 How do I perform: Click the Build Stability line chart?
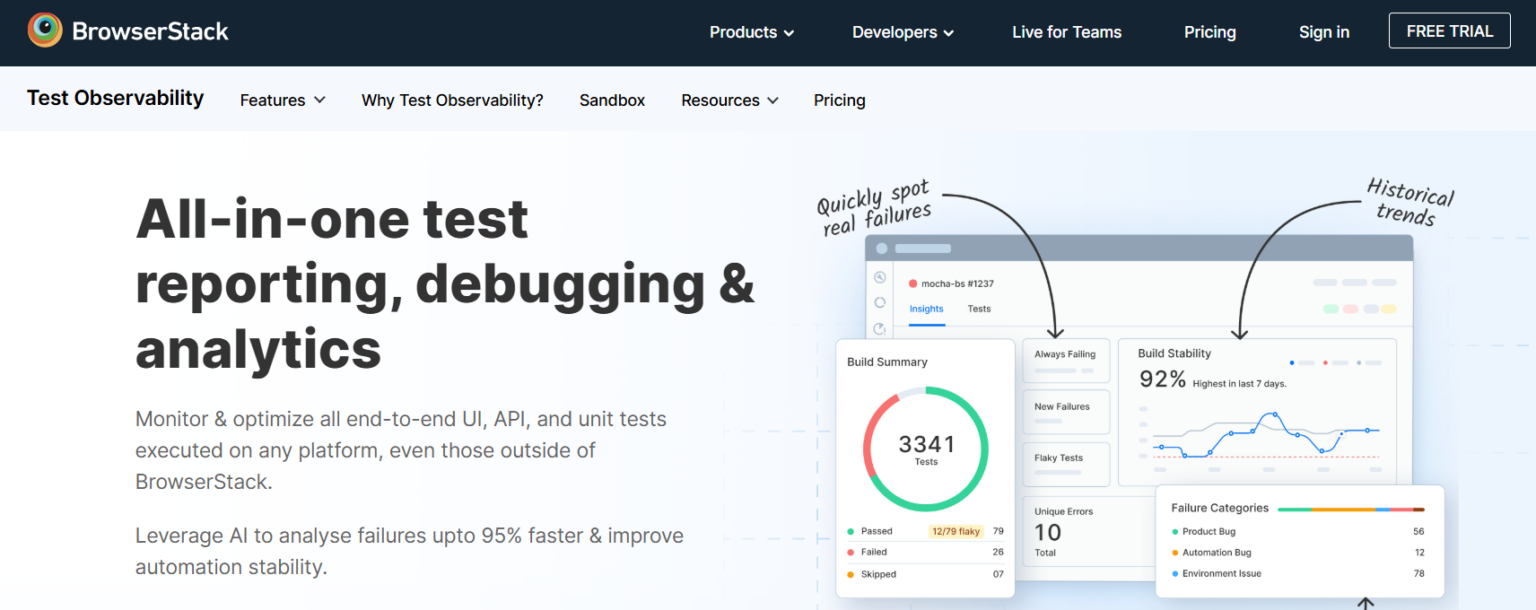click(x=1266, y=436)
